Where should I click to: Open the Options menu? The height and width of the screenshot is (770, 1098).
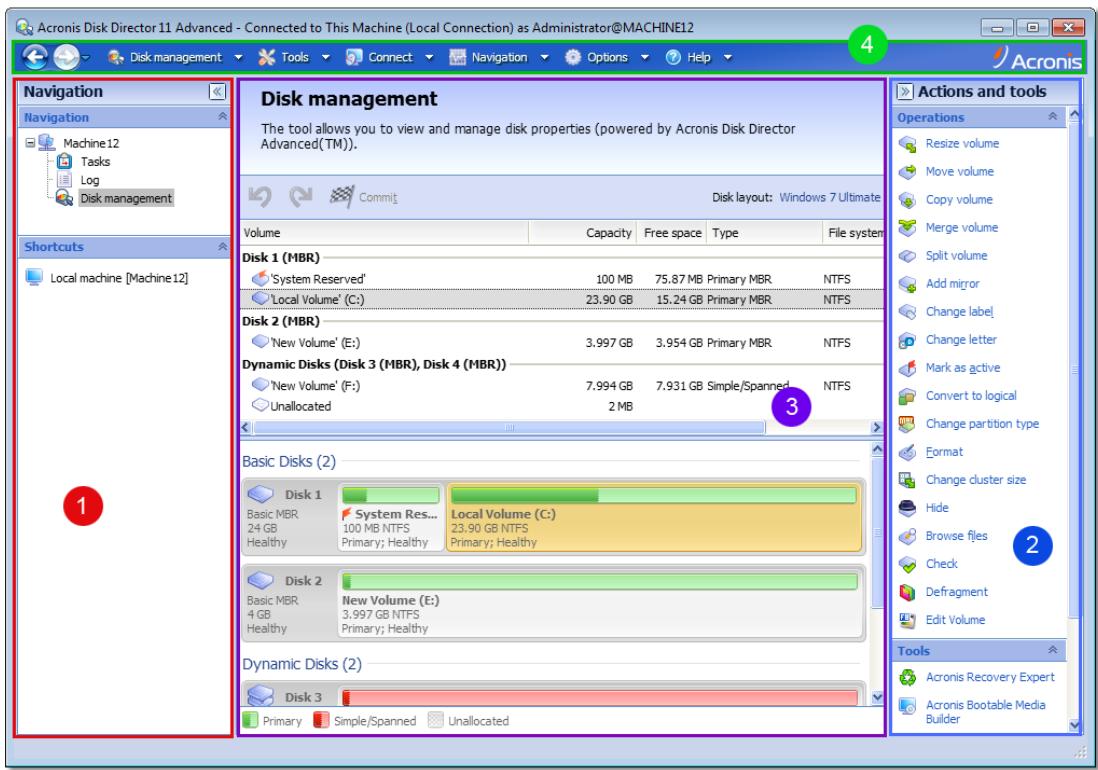pyautogui.click(x=607, y=57)
